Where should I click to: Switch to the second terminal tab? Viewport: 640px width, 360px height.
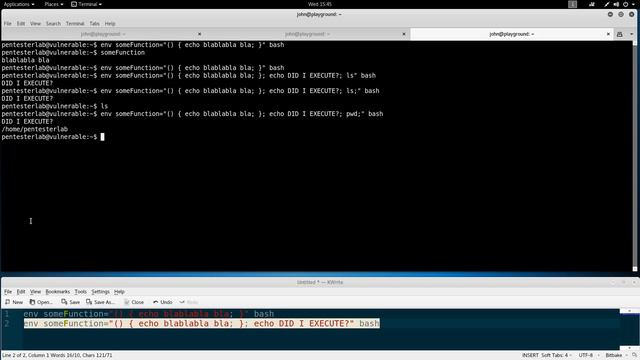tap(307, 34)
